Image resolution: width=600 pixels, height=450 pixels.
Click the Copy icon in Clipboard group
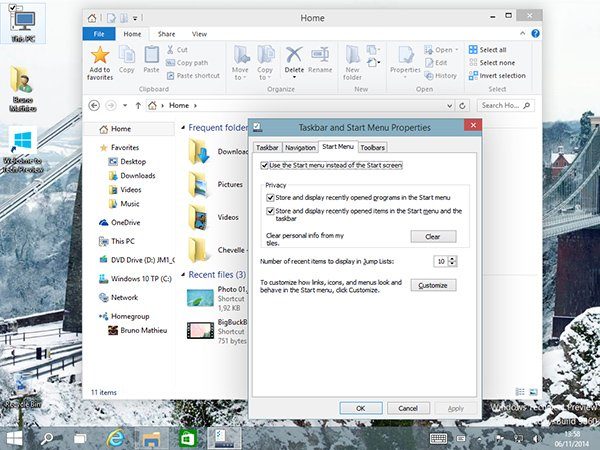click(127, 55)
